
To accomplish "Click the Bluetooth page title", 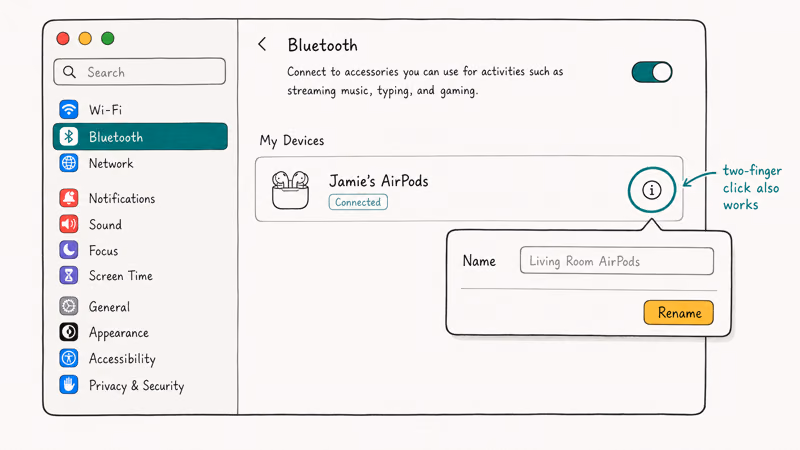I will coord(322,45).
